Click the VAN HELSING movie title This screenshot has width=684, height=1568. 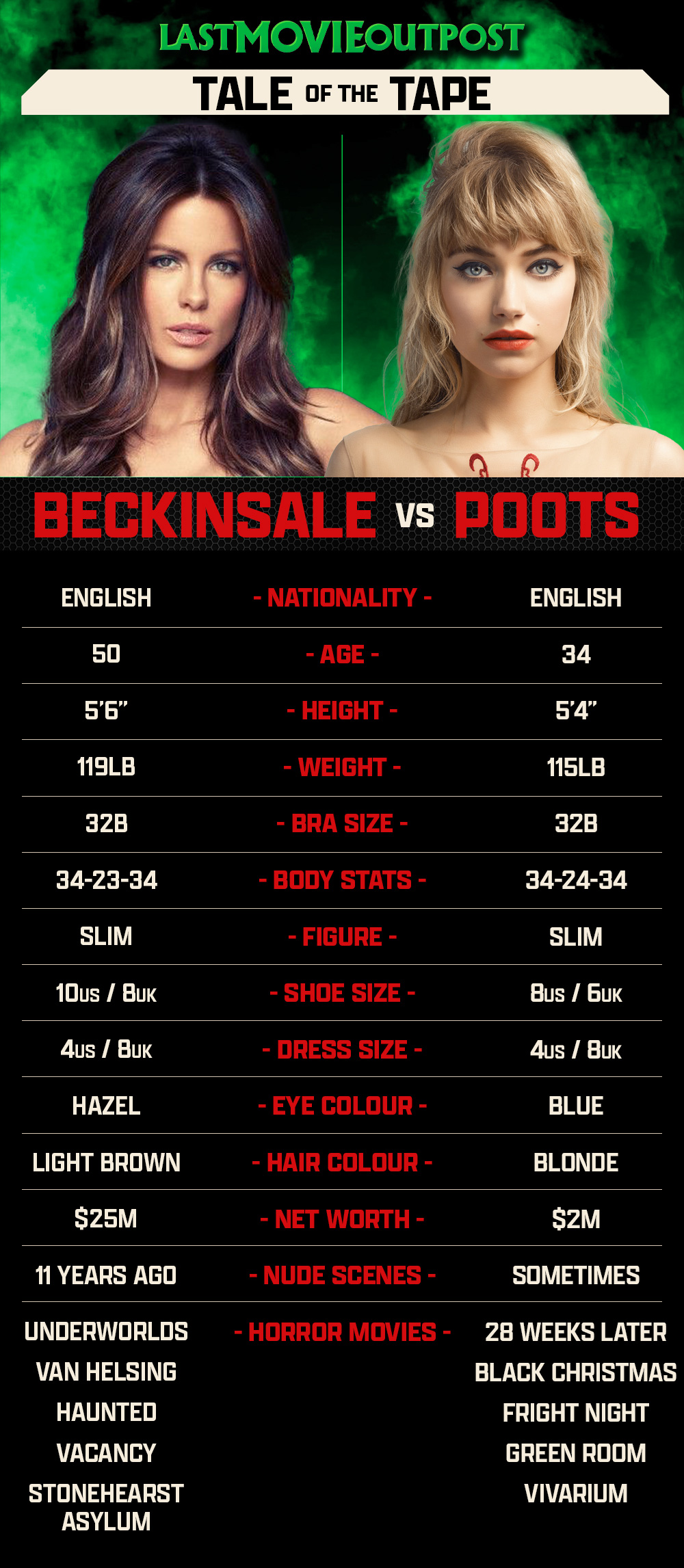[106, 1372]
